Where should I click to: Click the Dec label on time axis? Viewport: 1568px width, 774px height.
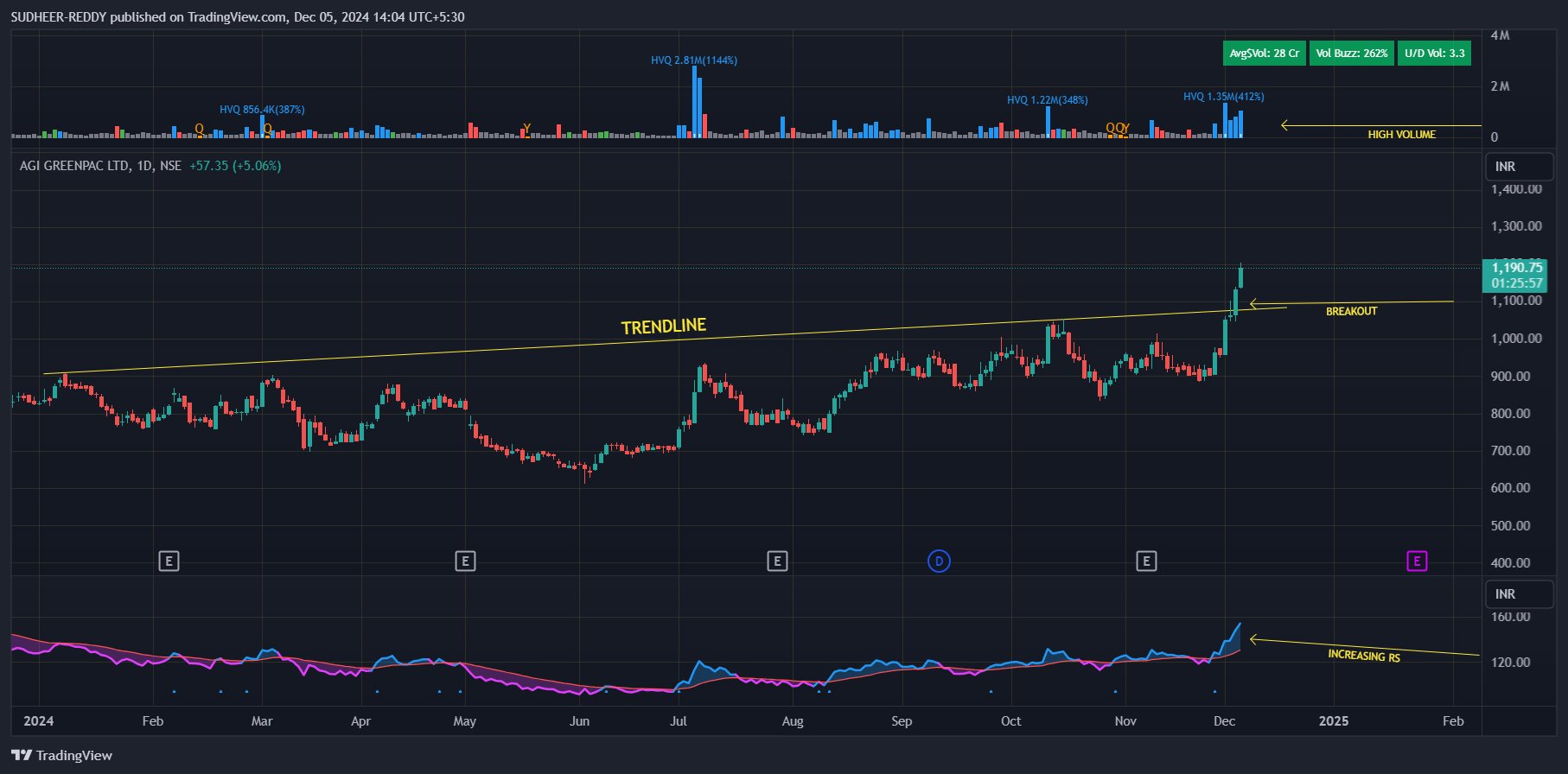click(1224, 721)
